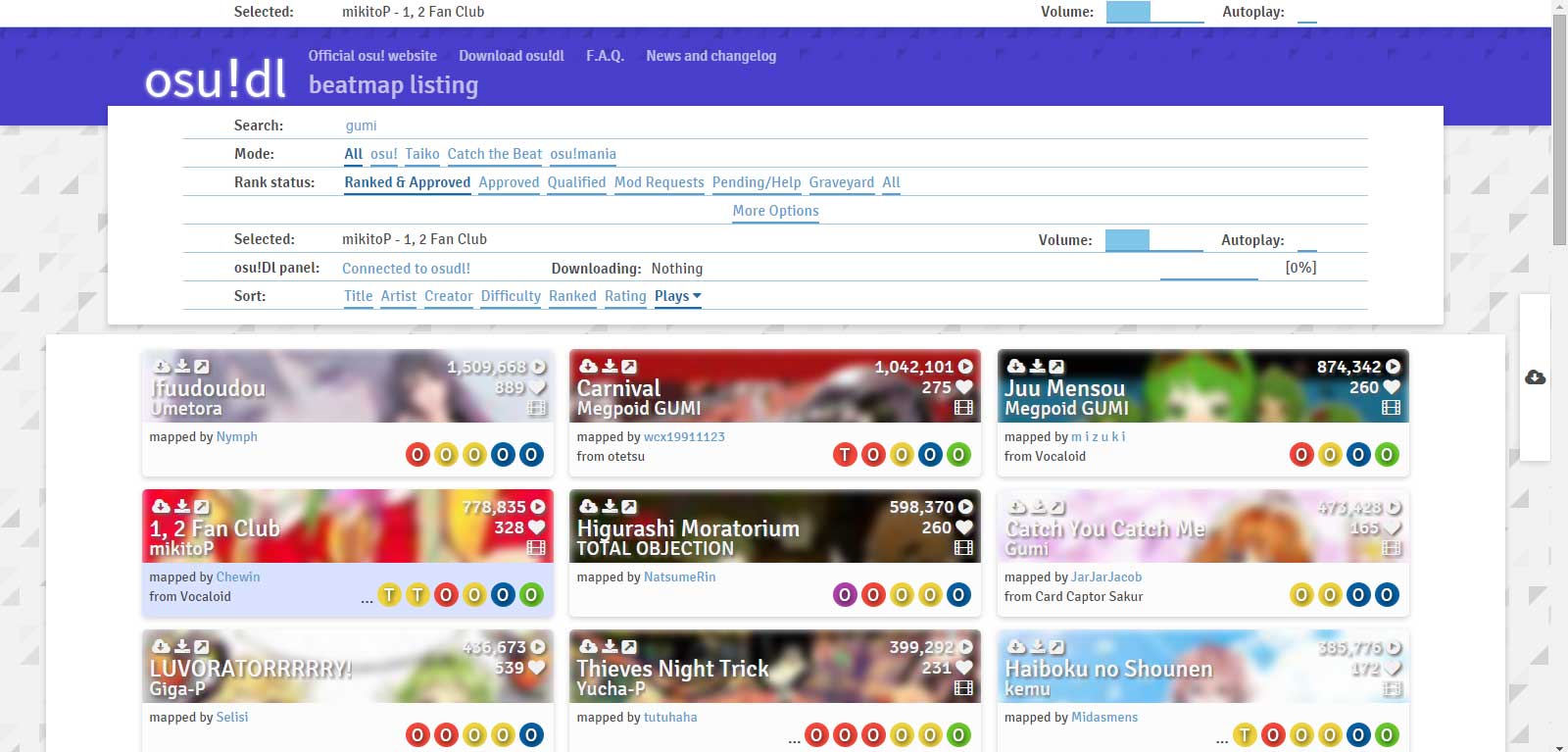Click download arrow icon on Haiboku no Shounen card
Viewport: 1568px width, 752px height.
1037,647
